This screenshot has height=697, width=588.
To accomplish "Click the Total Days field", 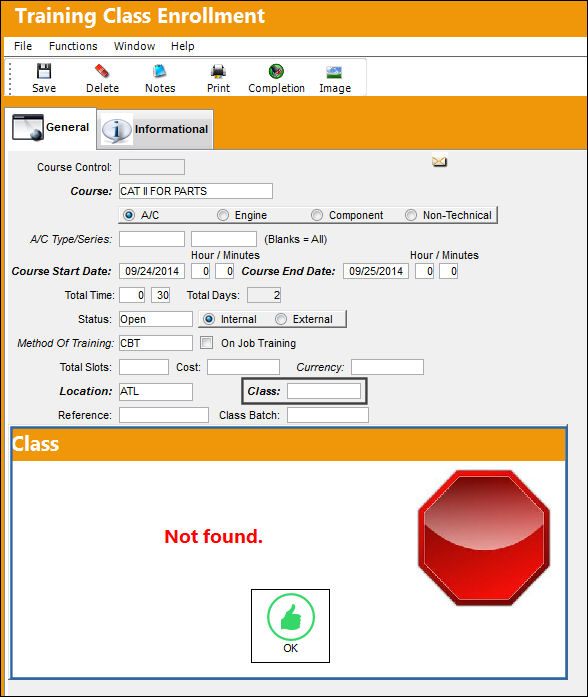I will (264, 295).
